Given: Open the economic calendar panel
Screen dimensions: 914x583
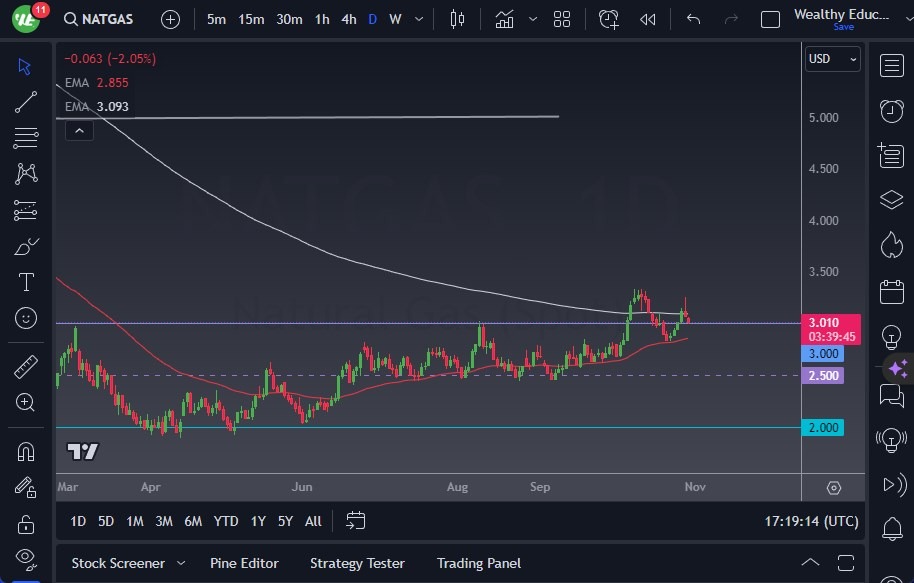Looking at the screenshot, I should 891,291.
